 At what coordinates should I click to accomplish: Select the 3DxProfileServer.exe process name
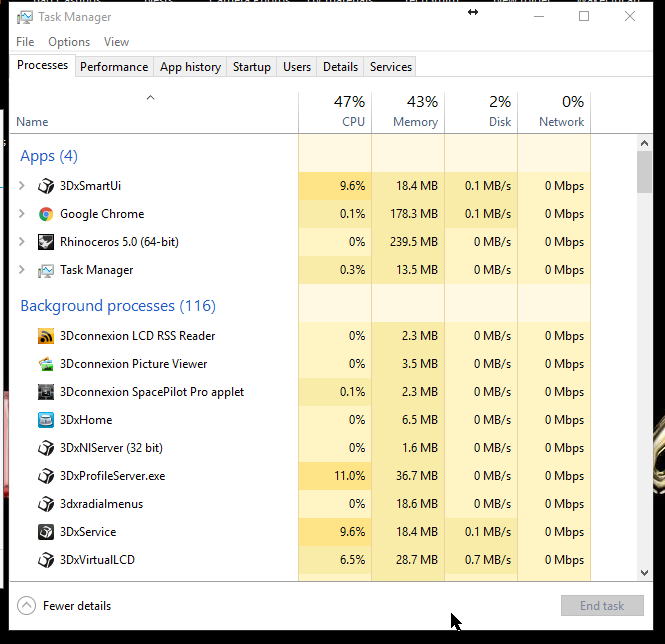click(x=112, y=476)
